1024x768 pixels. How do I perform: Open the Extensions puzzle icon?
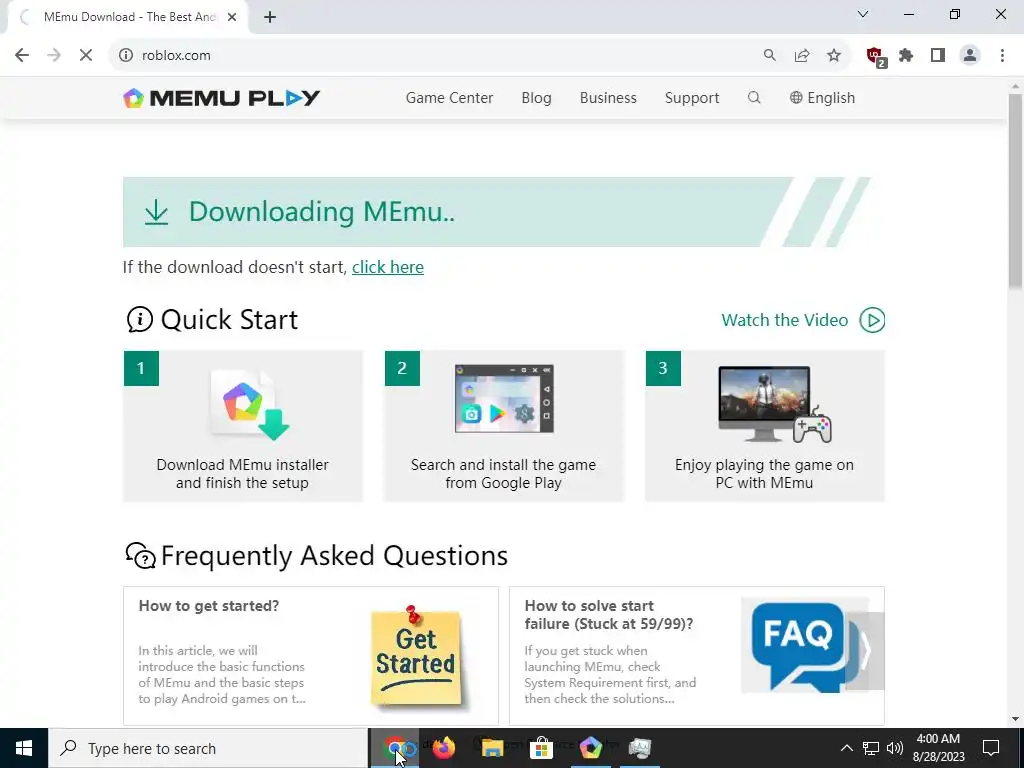tap(906, 56)
